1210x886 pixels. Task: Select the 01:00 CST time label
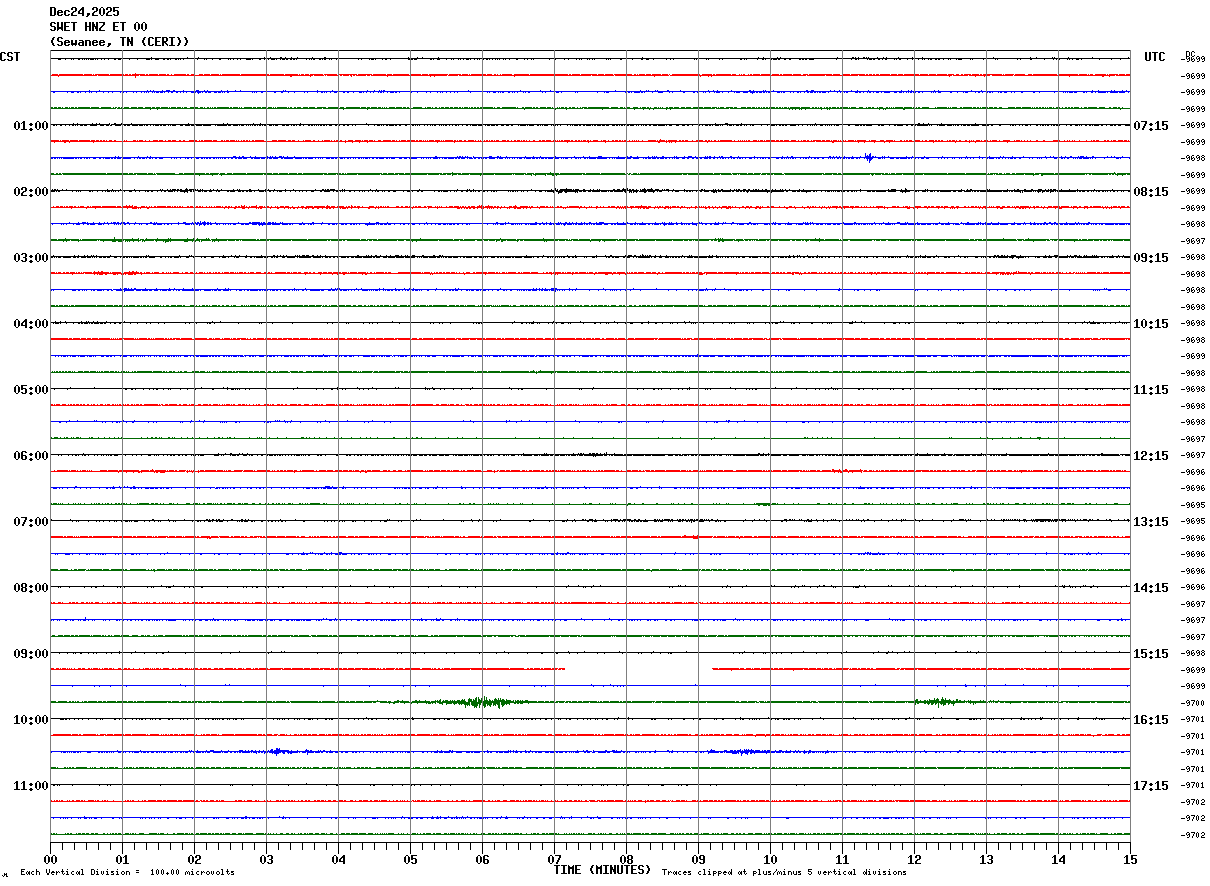(30, 126)
